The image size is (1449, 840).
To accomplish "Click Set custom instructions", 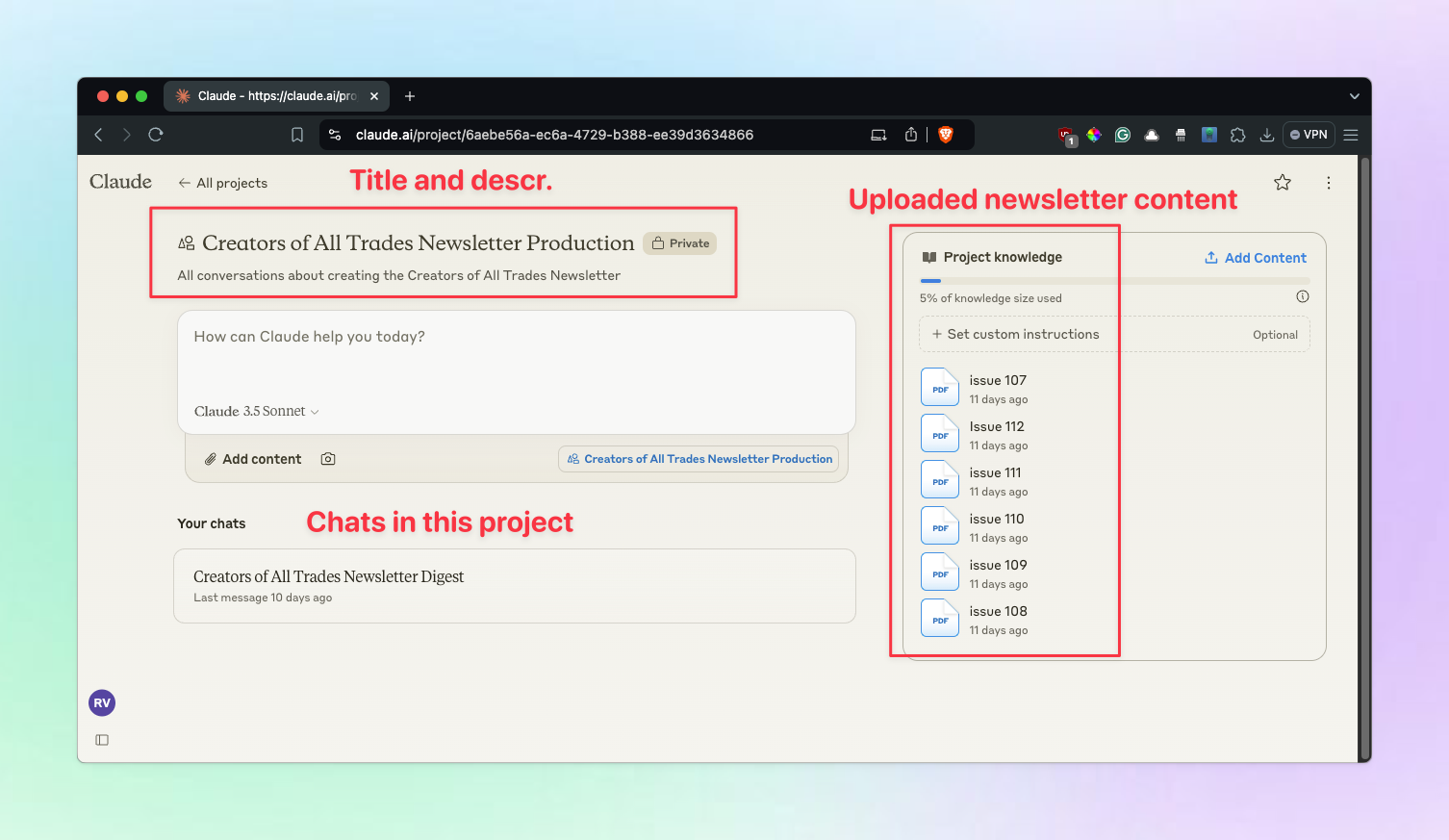I will tap(1114, 334).
